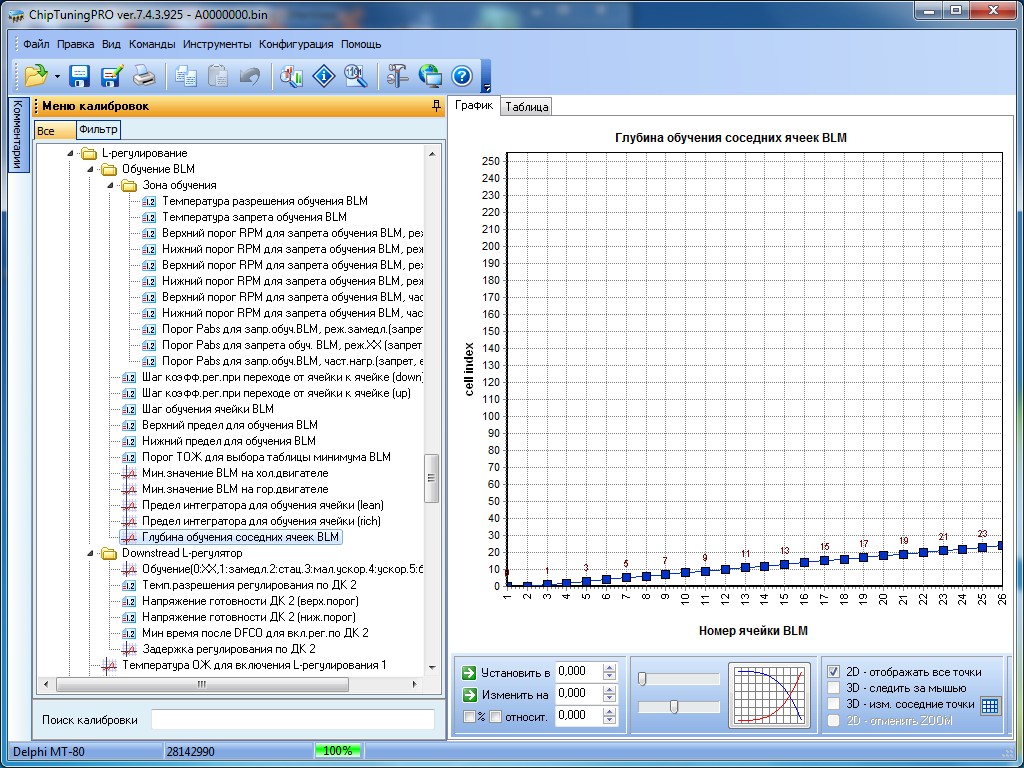Uncheck '2D - отображать все точки'
The image size is (1024, 768).
click(834, 672)
